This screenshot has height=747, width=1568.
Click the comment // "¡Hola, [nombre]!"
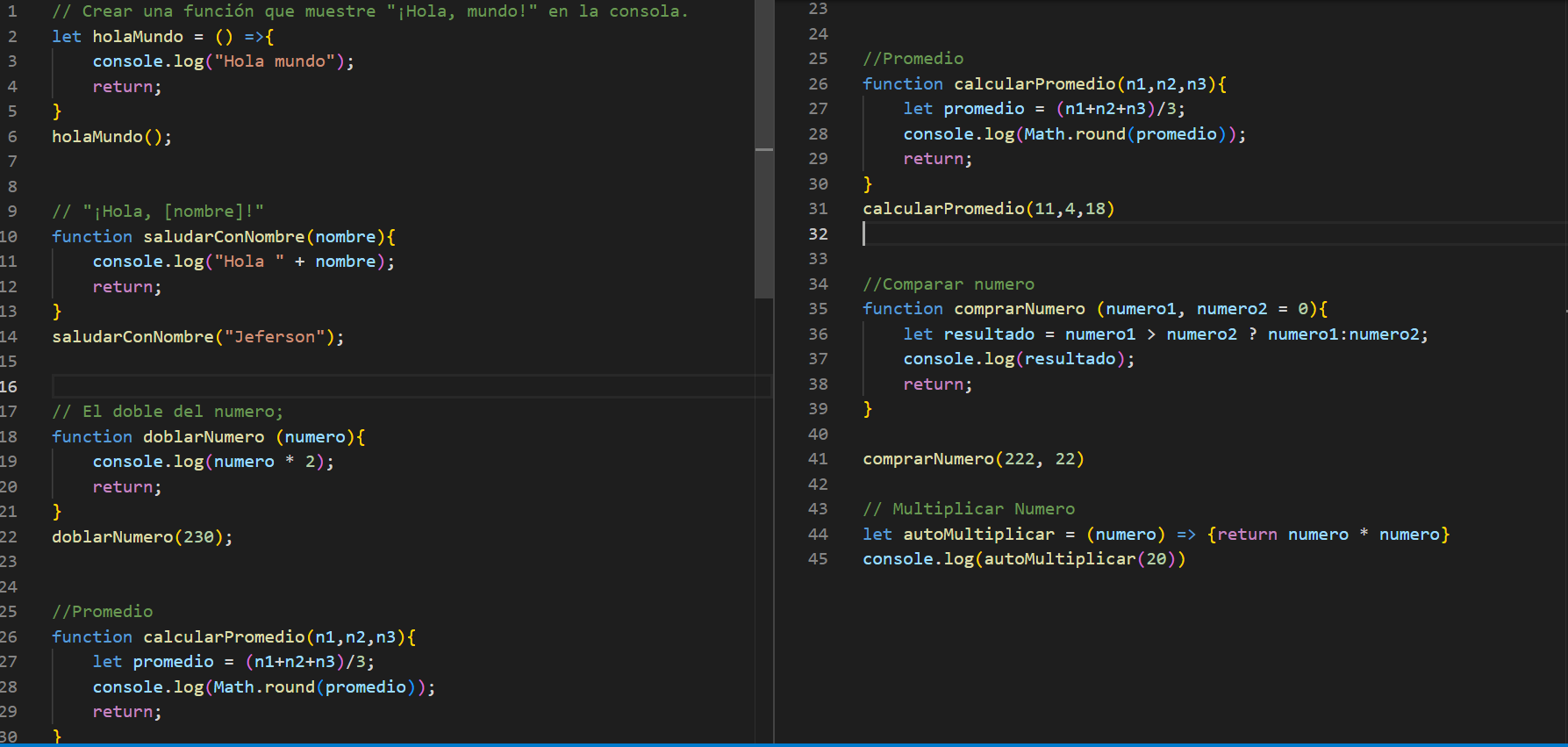[158, 212]
